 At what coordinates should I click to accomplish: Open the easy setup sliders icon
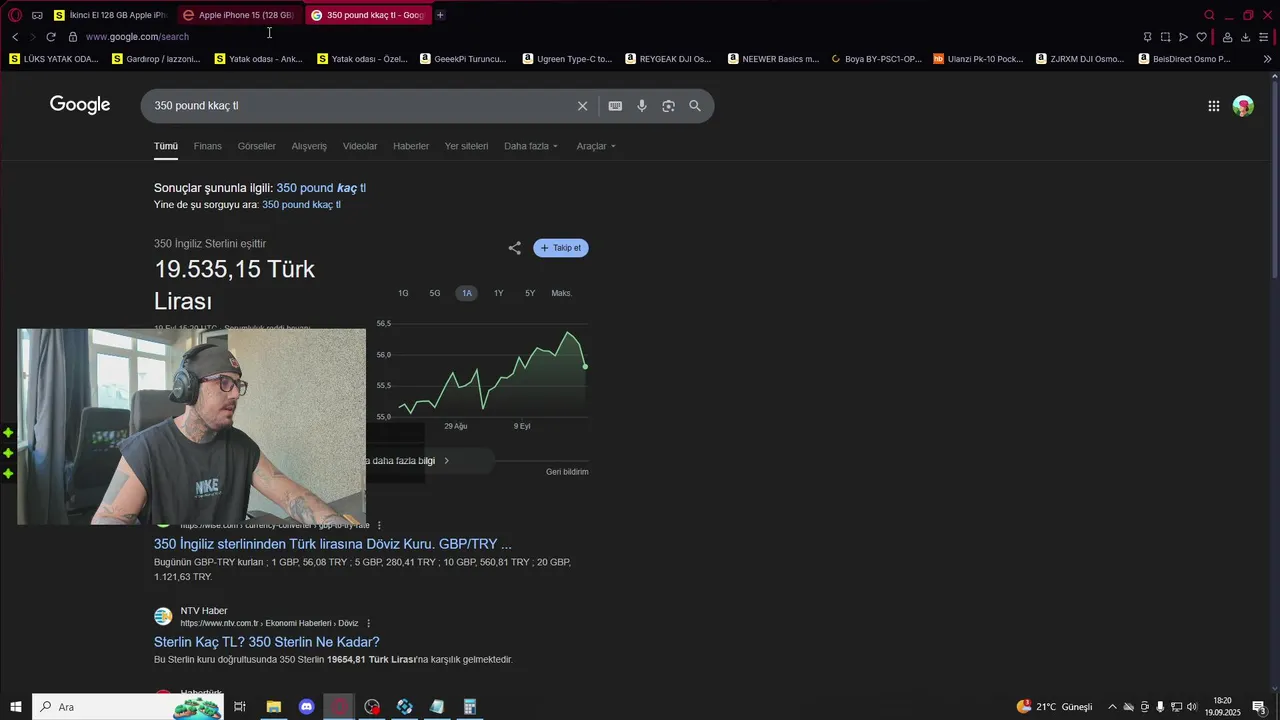coord(1264,37)
